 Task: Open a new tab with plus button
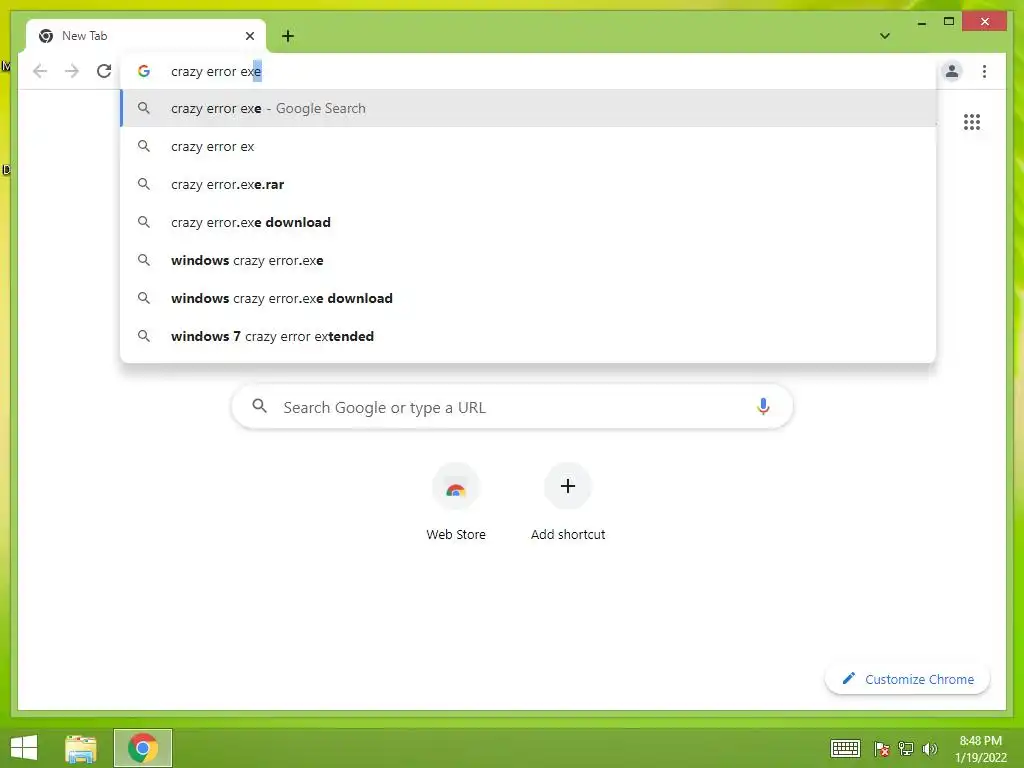[x=288, y=36]
